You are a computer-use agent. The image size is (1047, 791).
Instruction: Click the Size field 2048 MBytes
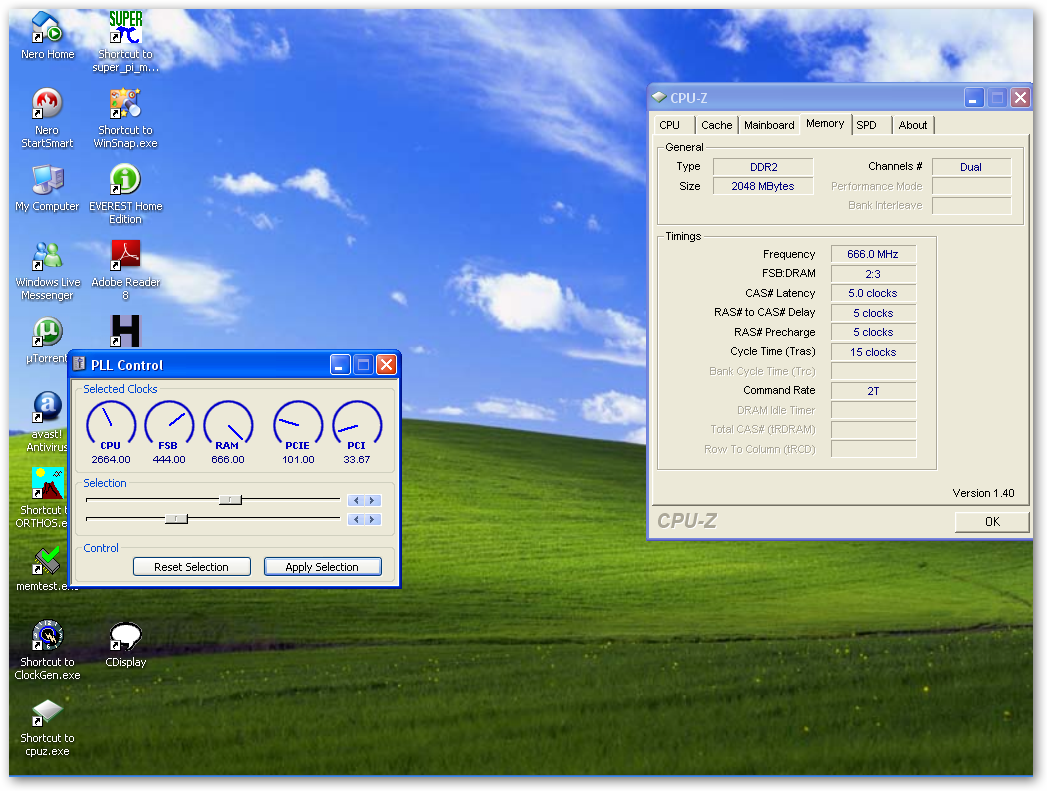(x=763, y=186)
